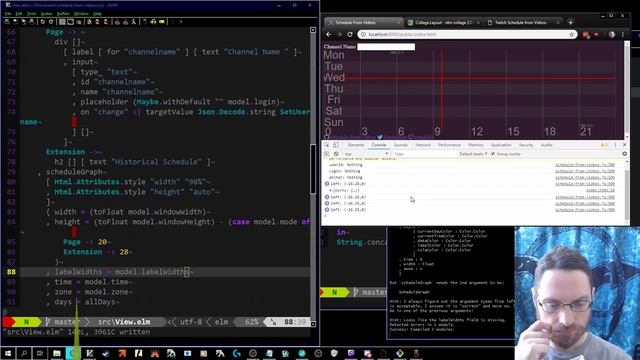
Task: Open the Chrome three-dot menu
Action: pos(623,35)
